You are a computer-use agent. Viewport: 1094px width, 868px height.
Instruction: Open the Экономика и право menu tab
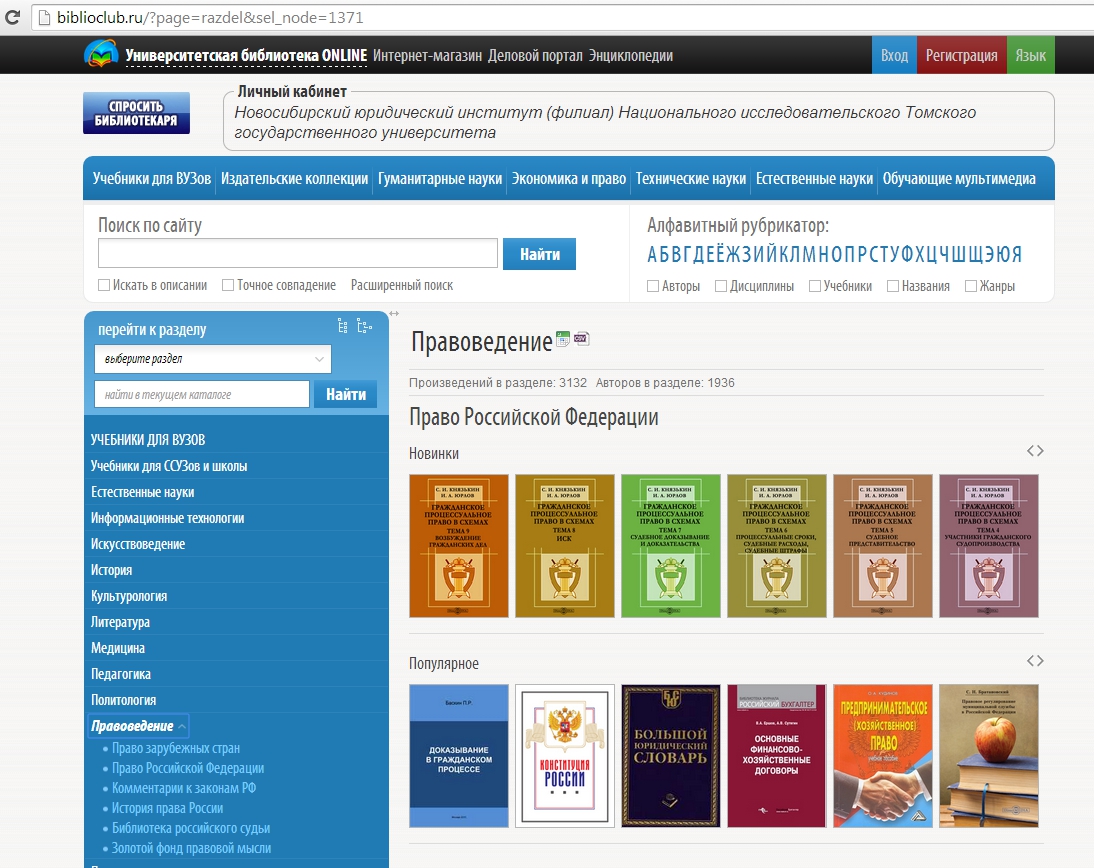(568, 179)
